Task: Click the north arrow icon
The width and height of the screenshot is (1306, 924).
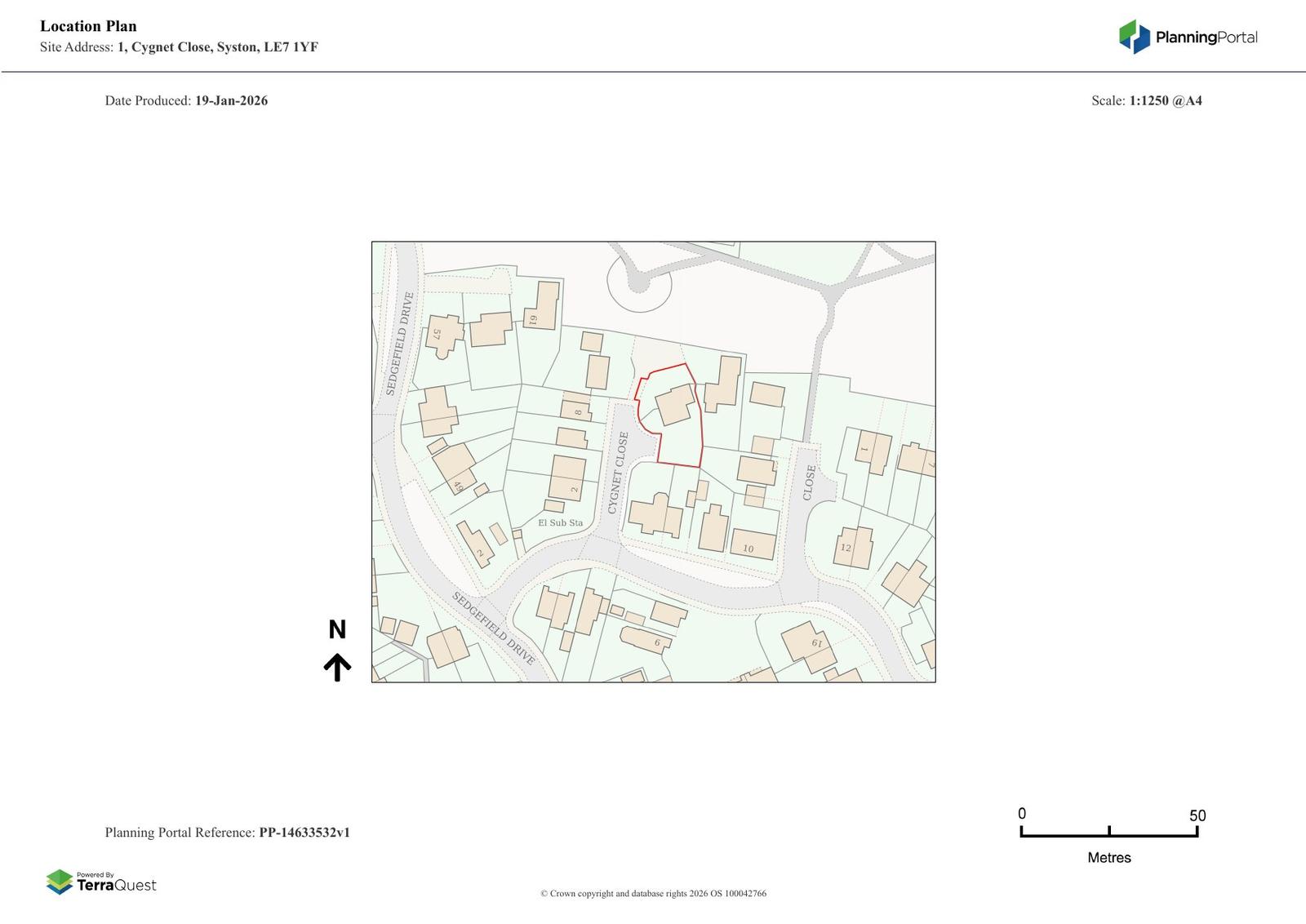Action: pos(337,667)
